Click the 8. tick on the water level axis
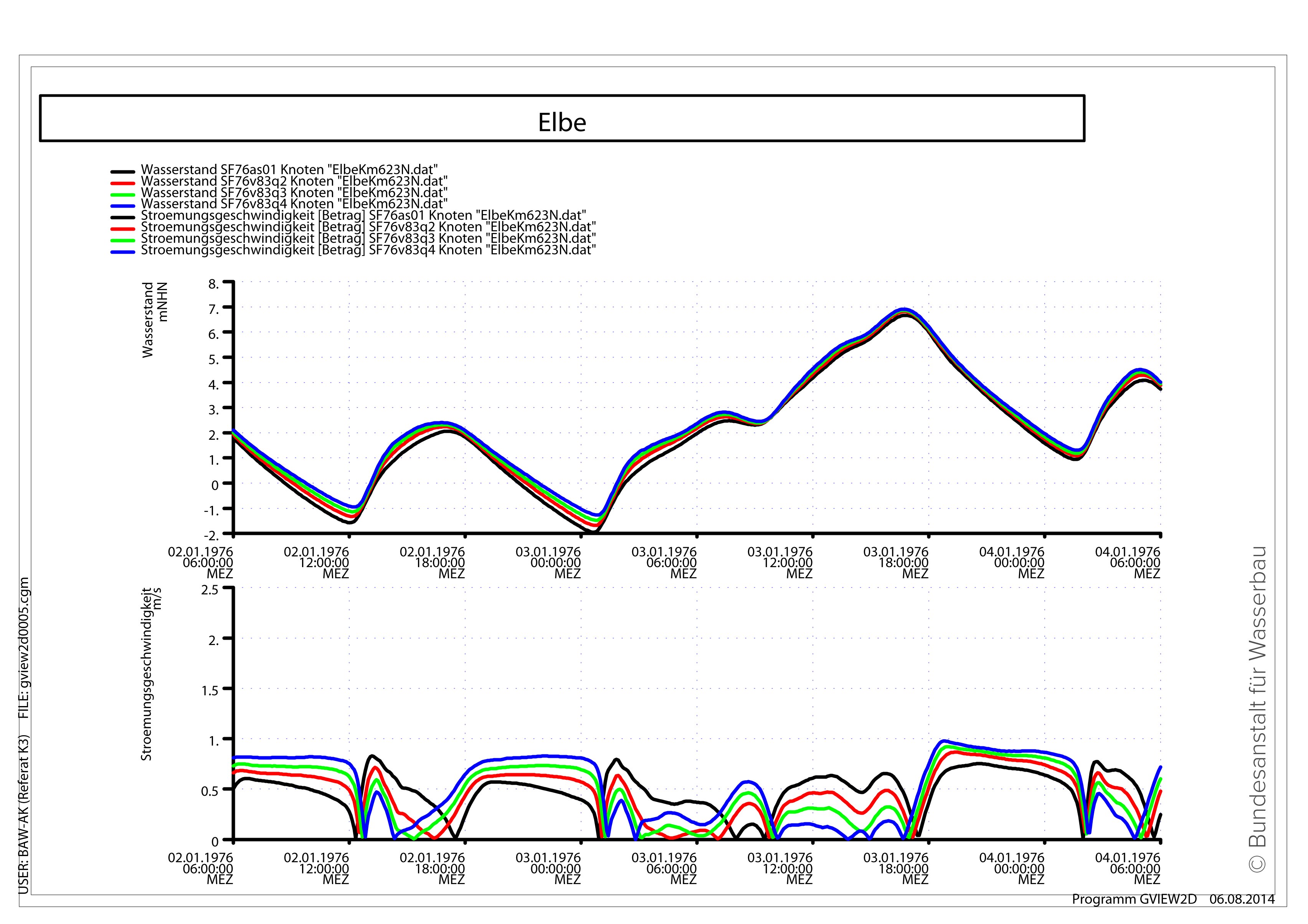 tap(213, 284)
